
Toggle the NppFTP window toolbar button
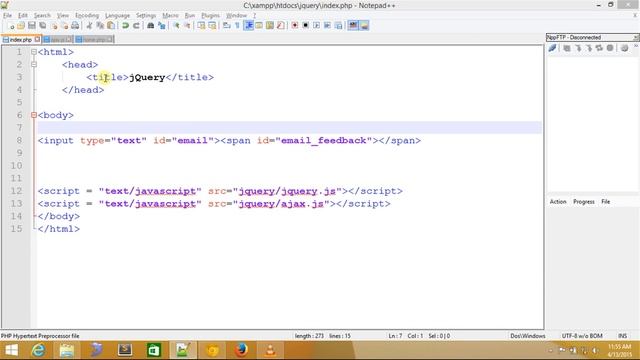pos(364,26)
